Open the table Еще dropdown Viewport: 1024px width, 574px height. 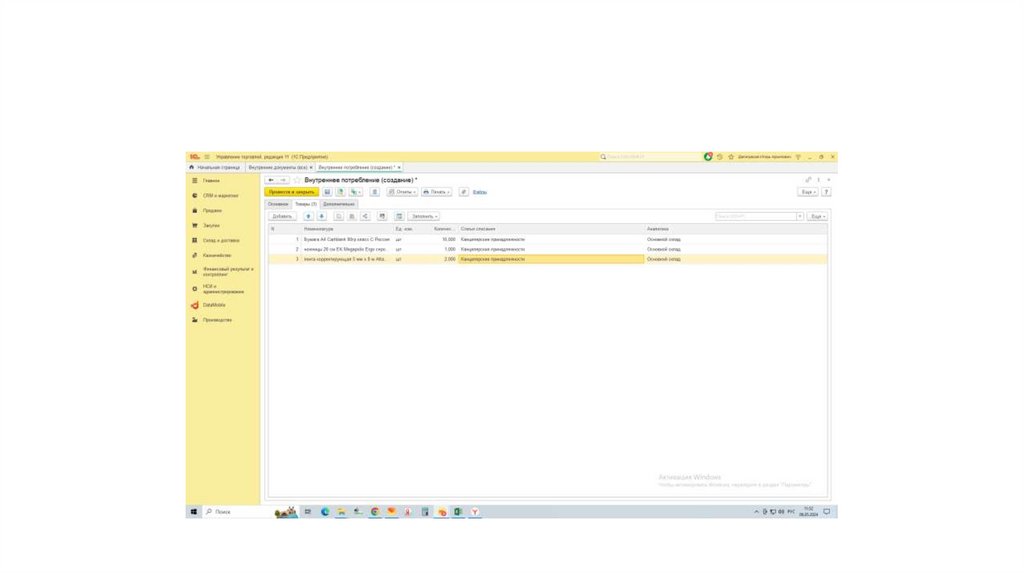point(817,216)
